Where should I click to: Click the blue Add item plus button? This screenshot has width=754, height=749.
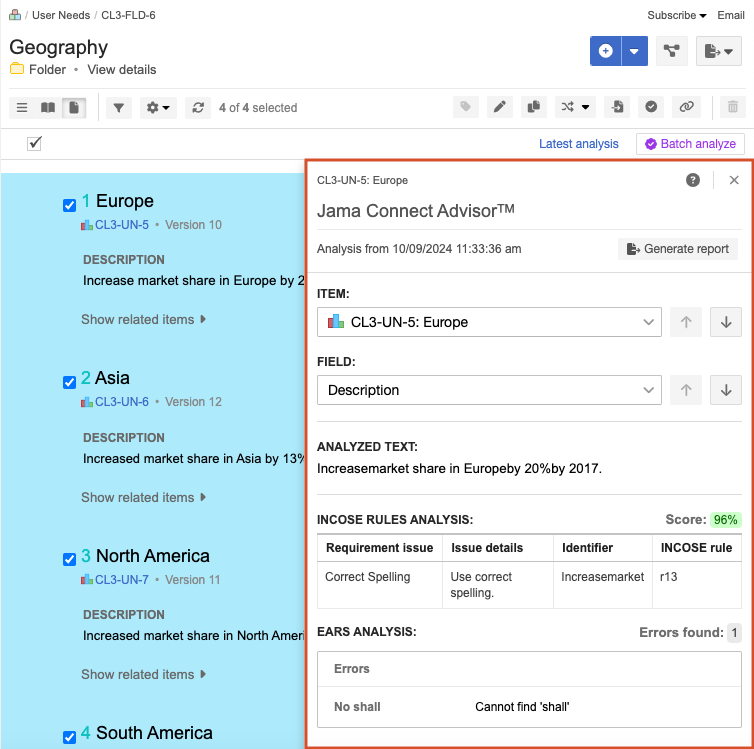(x=605, y=51)
